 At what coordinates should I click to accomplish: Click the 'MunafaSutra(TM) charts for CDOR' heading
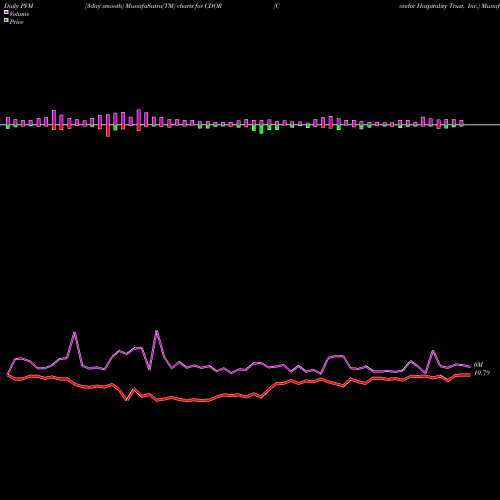[174, 6]
